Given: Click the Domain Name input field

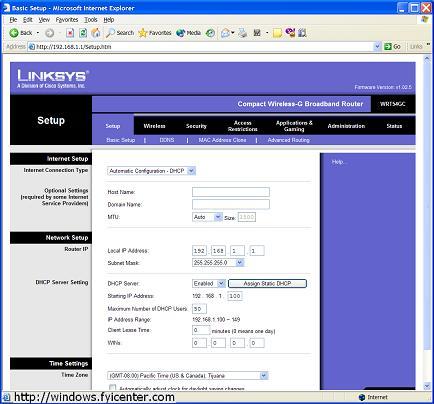Looking at the screenshot, I should (231, 204).
